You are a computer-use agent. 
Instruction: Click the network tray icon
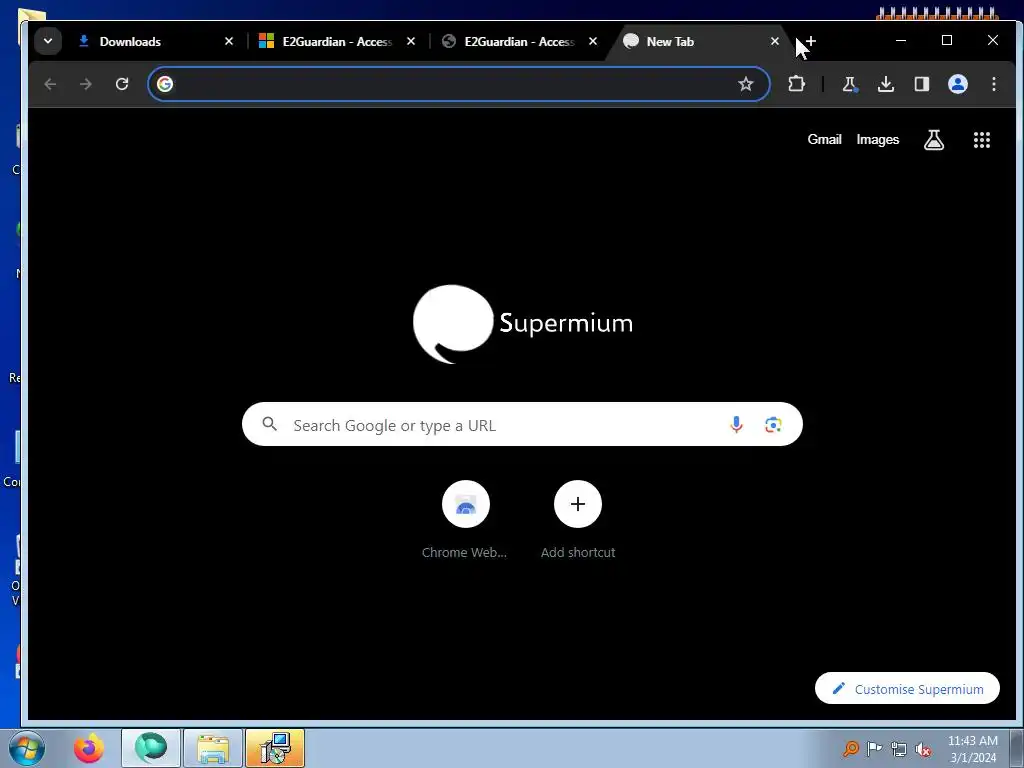899,749
